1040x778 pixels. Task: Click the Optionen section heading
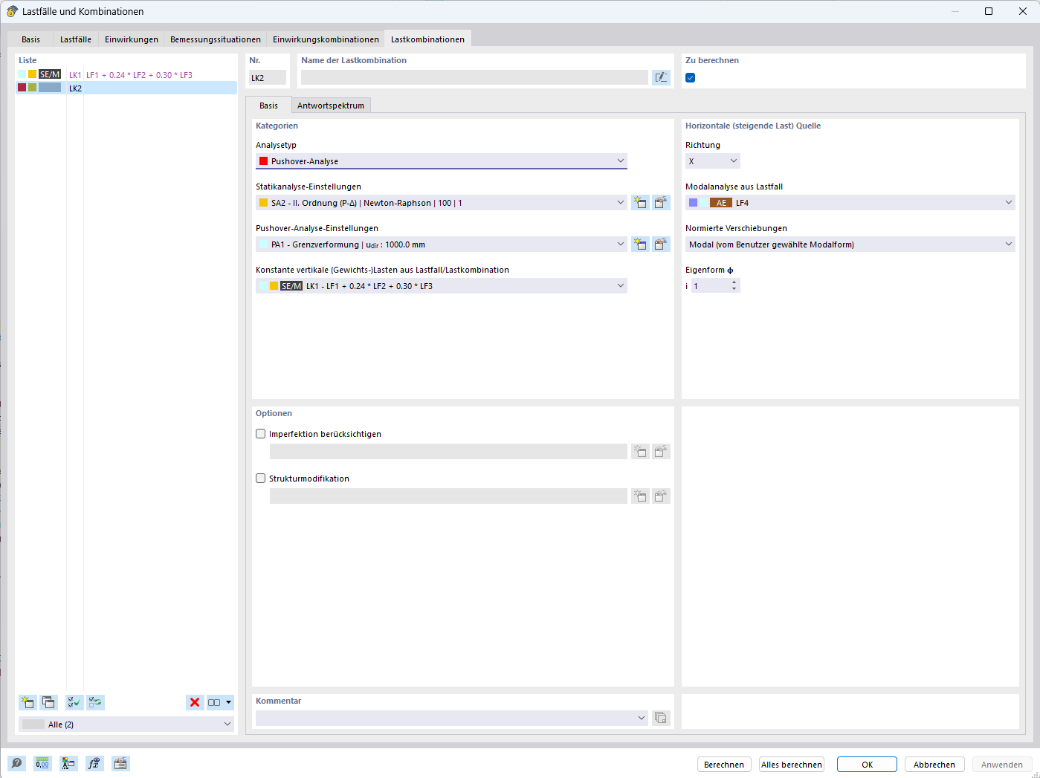pyautogui.click(x=274, y=413)
